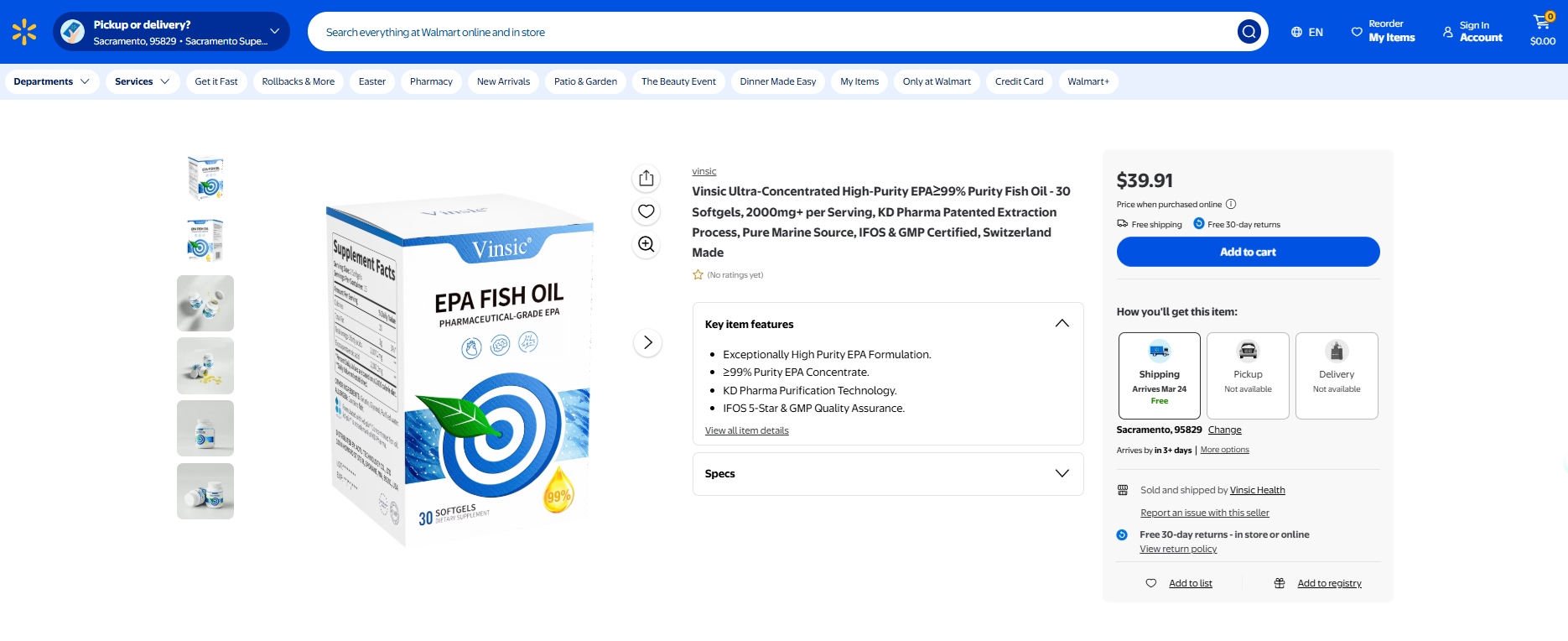This screenshot has width=1568, height=641.
Task: Click the zoom-in image icon
Action: (646, 244)
